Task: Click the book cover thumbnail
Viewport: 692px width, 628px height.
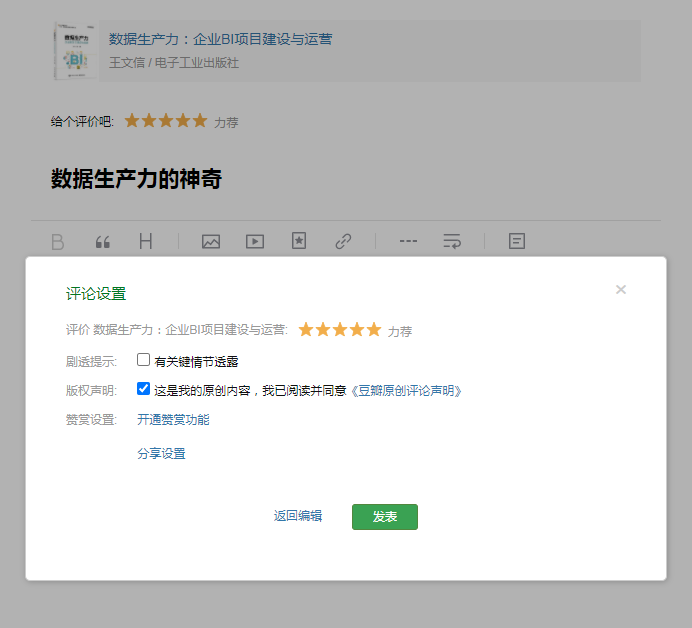Action: coord(75,51)
